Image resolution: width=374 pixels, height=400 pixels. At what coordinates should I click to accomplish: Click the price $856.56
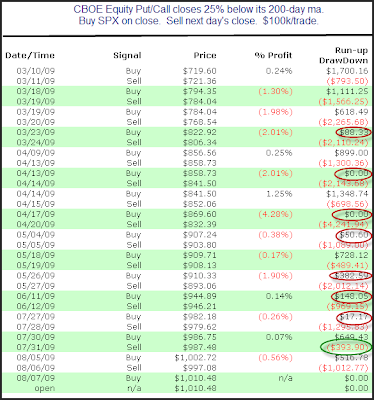200,153
